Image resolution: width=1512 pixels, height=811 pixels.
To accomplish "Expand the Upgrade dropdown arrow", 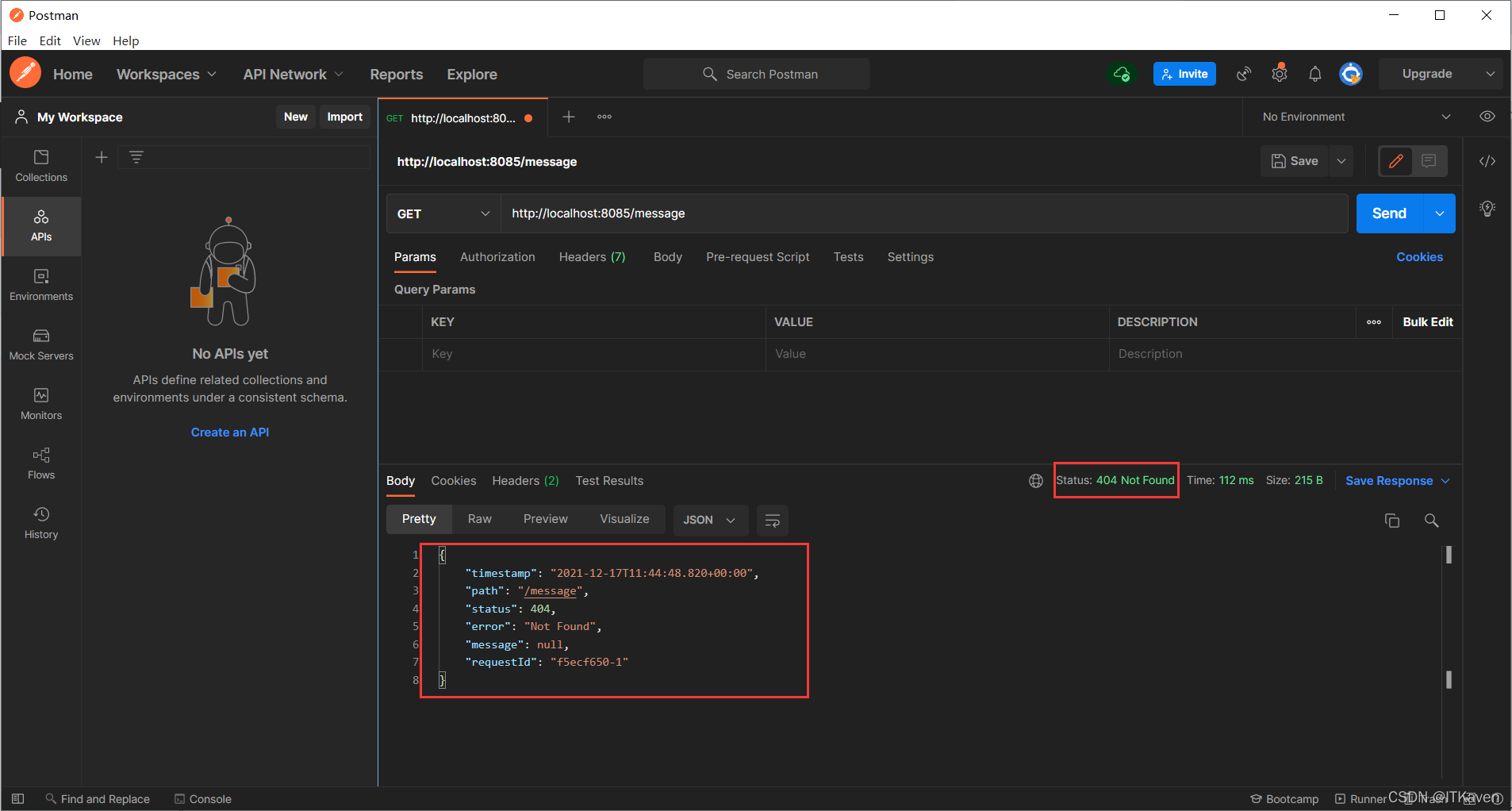I will pos(1491,74).
